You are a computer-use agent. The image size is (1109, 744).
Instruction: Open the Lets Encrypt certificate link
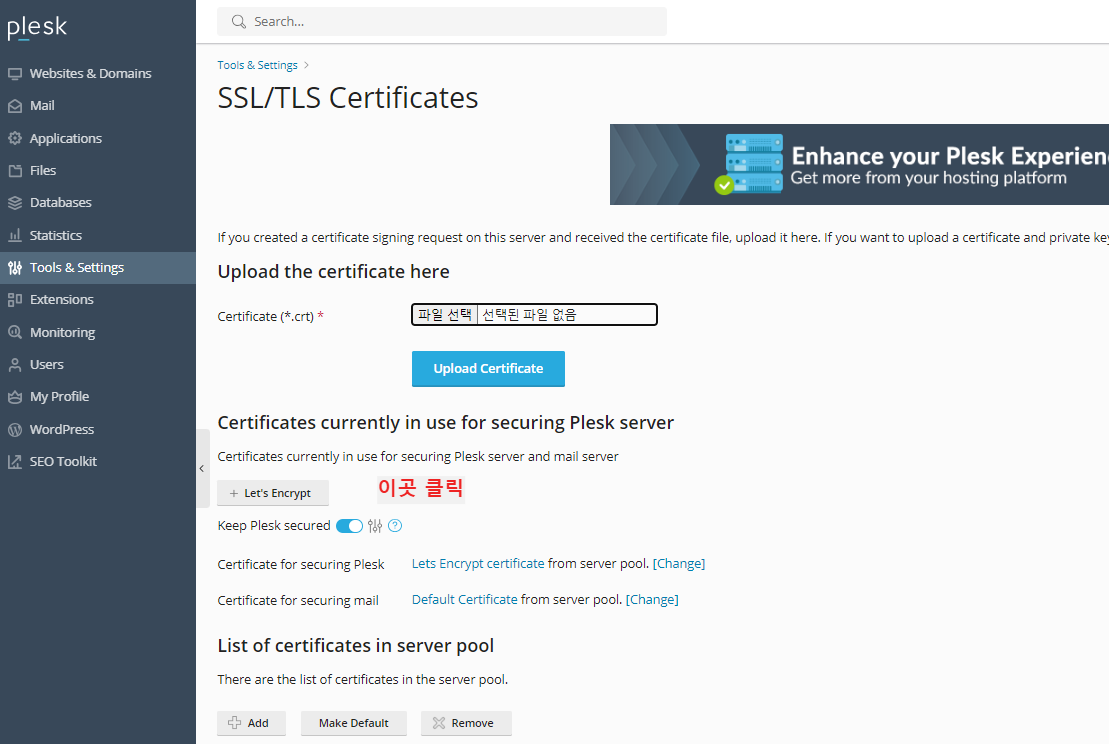click(478, 564)
